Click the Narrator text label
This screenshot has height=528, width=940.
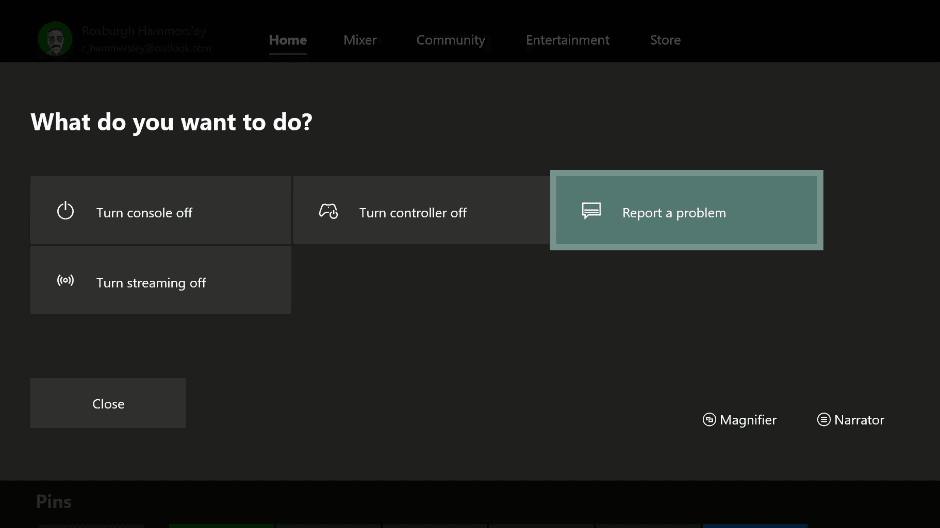tap(859, 420)
